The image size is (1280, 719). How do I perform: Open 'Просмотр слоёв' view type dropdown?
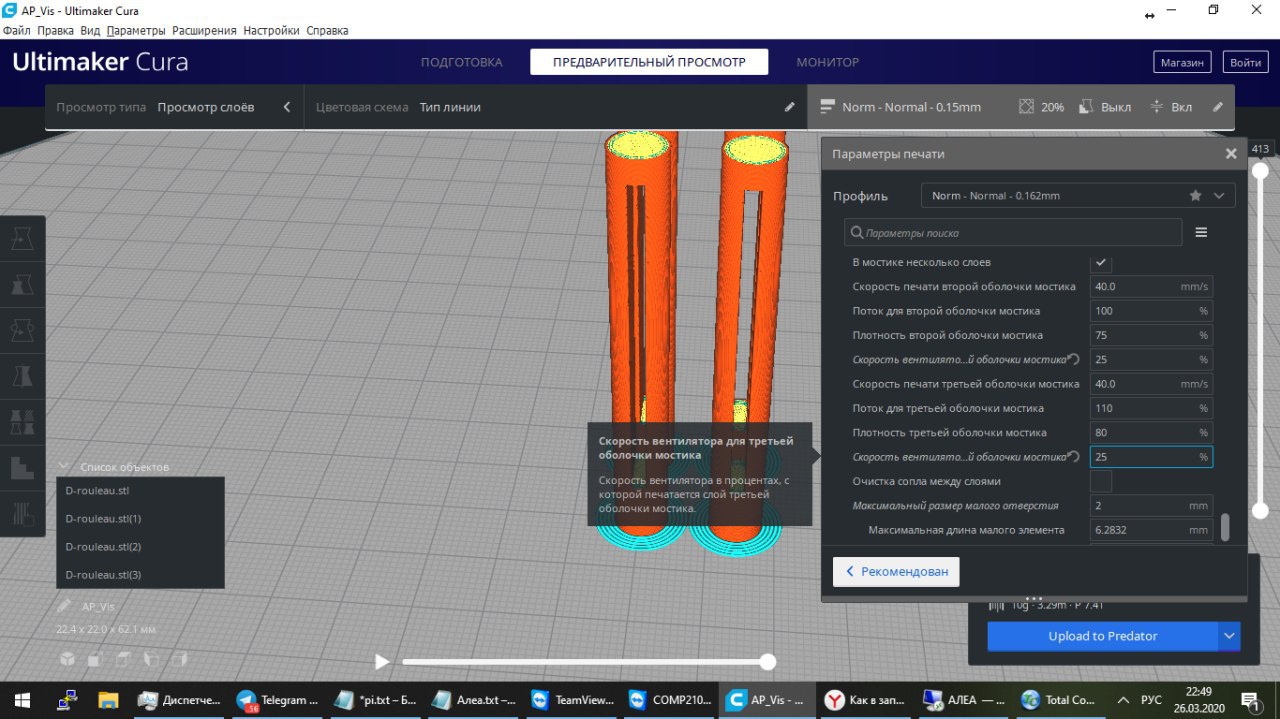pos(206,107)
